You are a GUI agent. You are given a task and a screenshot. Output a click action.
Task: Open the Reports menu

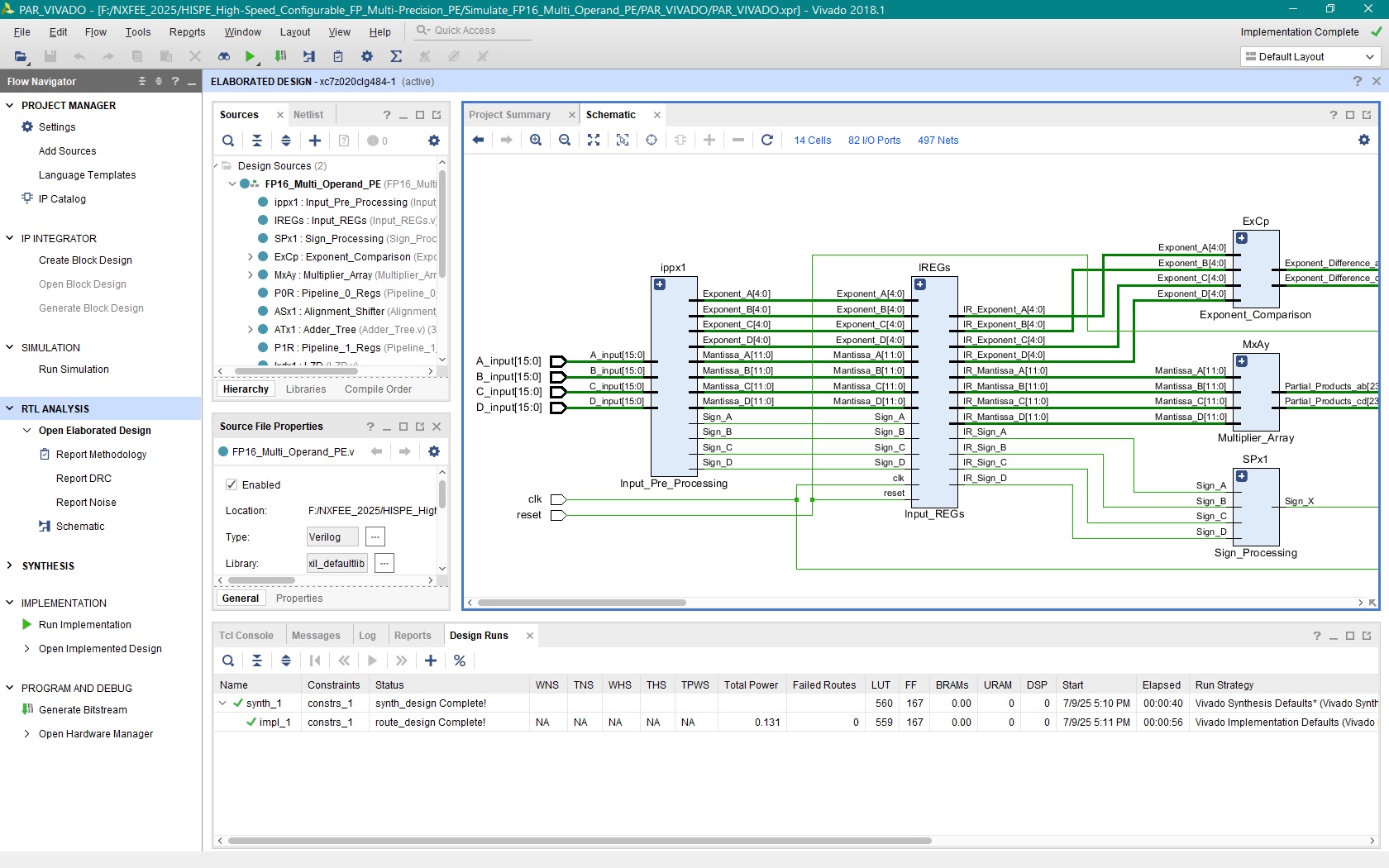coord(187,31)
